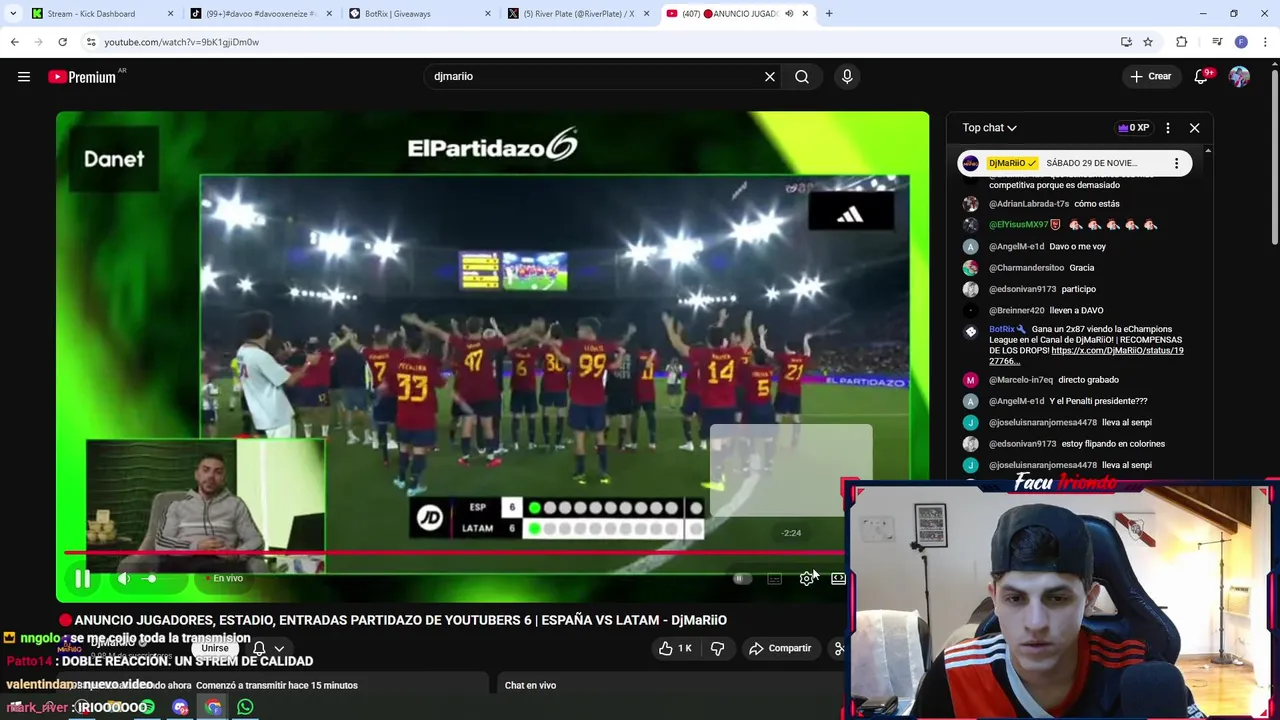Open the Chrome three-dot menu
This screenshot has width=1280, height=720.
(x=1265, y=42)
